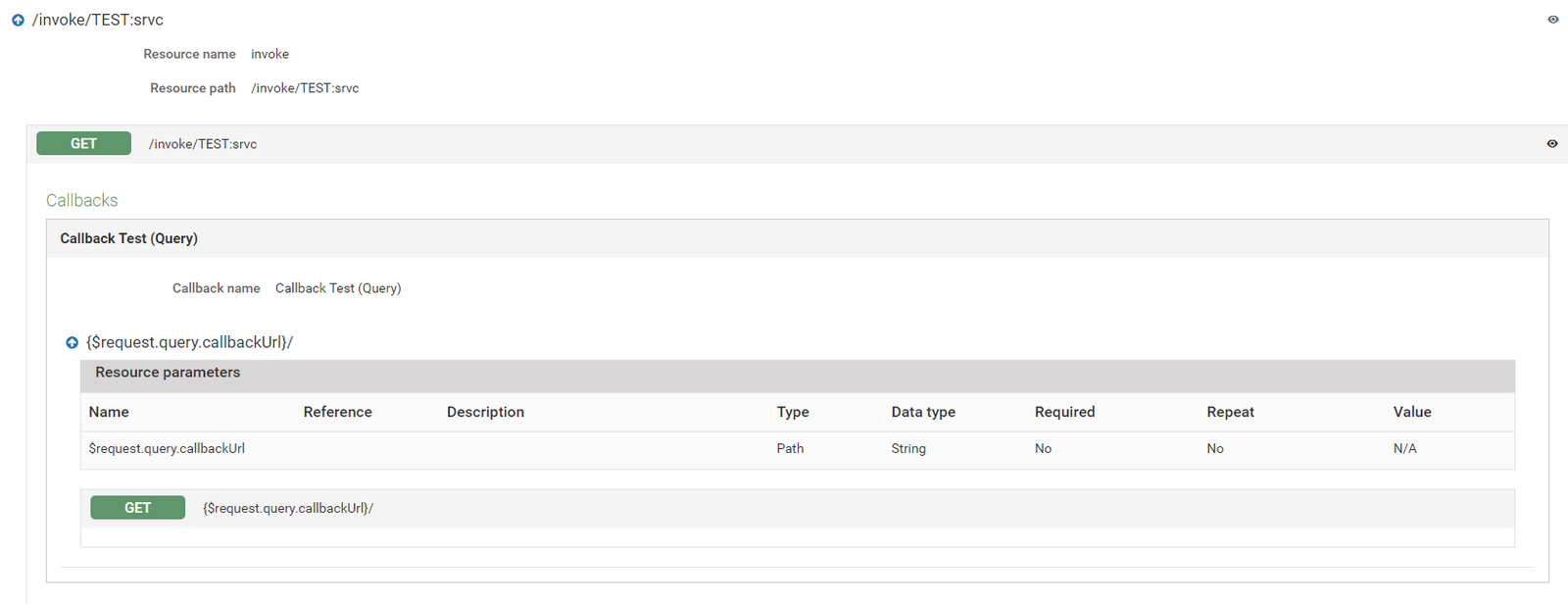
Task: Click the Reference column header
Action: (x=337, y=412)
